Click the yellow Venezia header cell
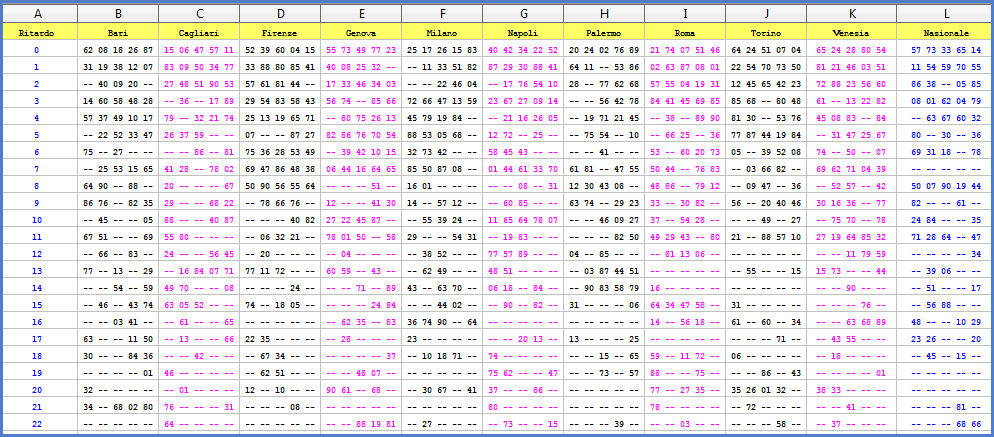994x437 pixels. pyautogui.click(x=851, y=32)
